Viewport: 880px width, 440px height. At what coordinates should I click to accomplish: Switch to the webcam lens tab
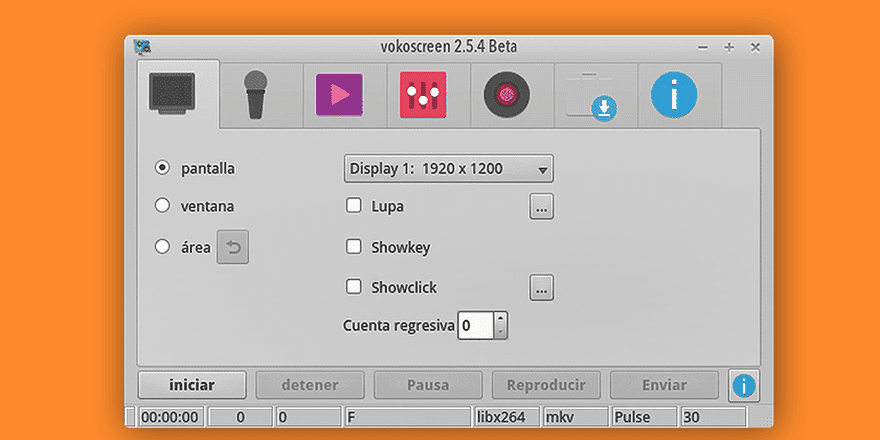pyautogui.click(x=512, y=95)
